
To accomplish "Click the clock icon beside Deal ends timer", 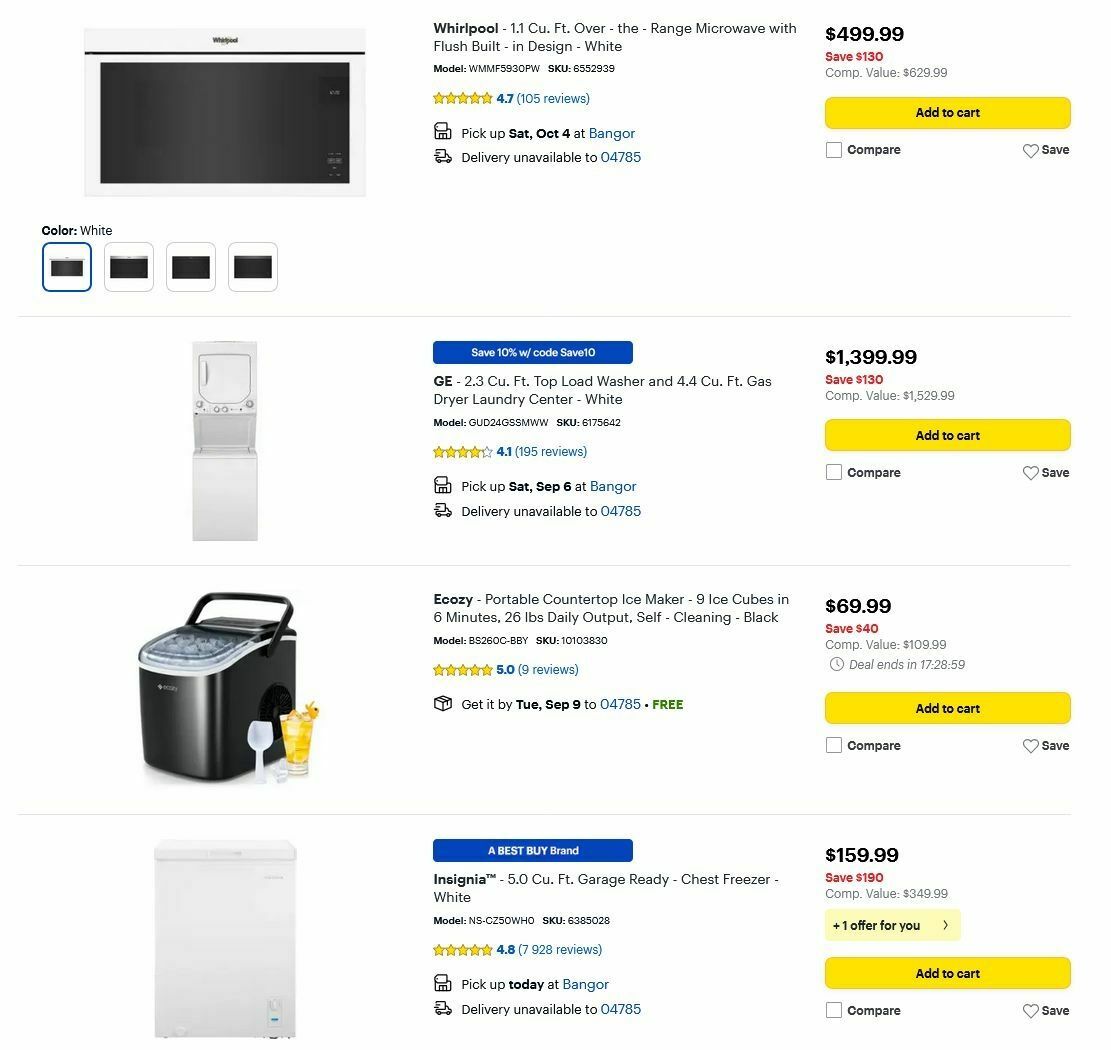I will pos(836,664).
